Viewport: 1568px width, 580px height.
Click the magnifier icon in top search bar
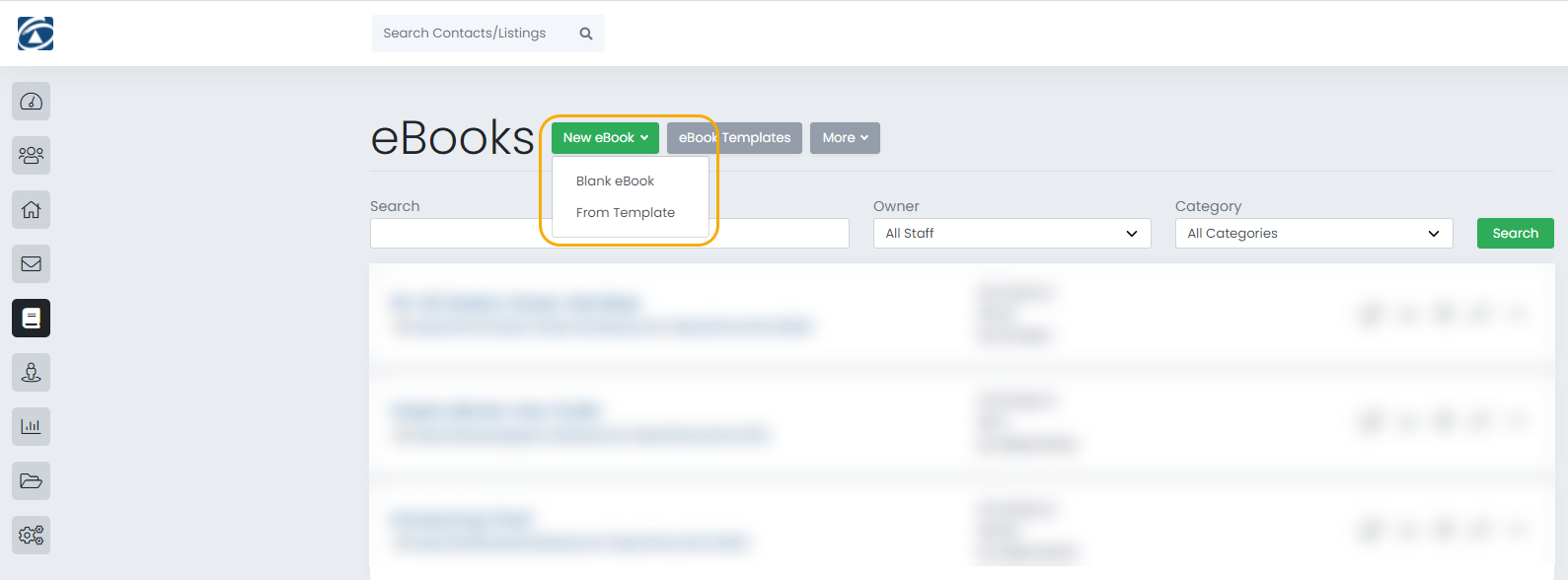[x=586, y=34]
